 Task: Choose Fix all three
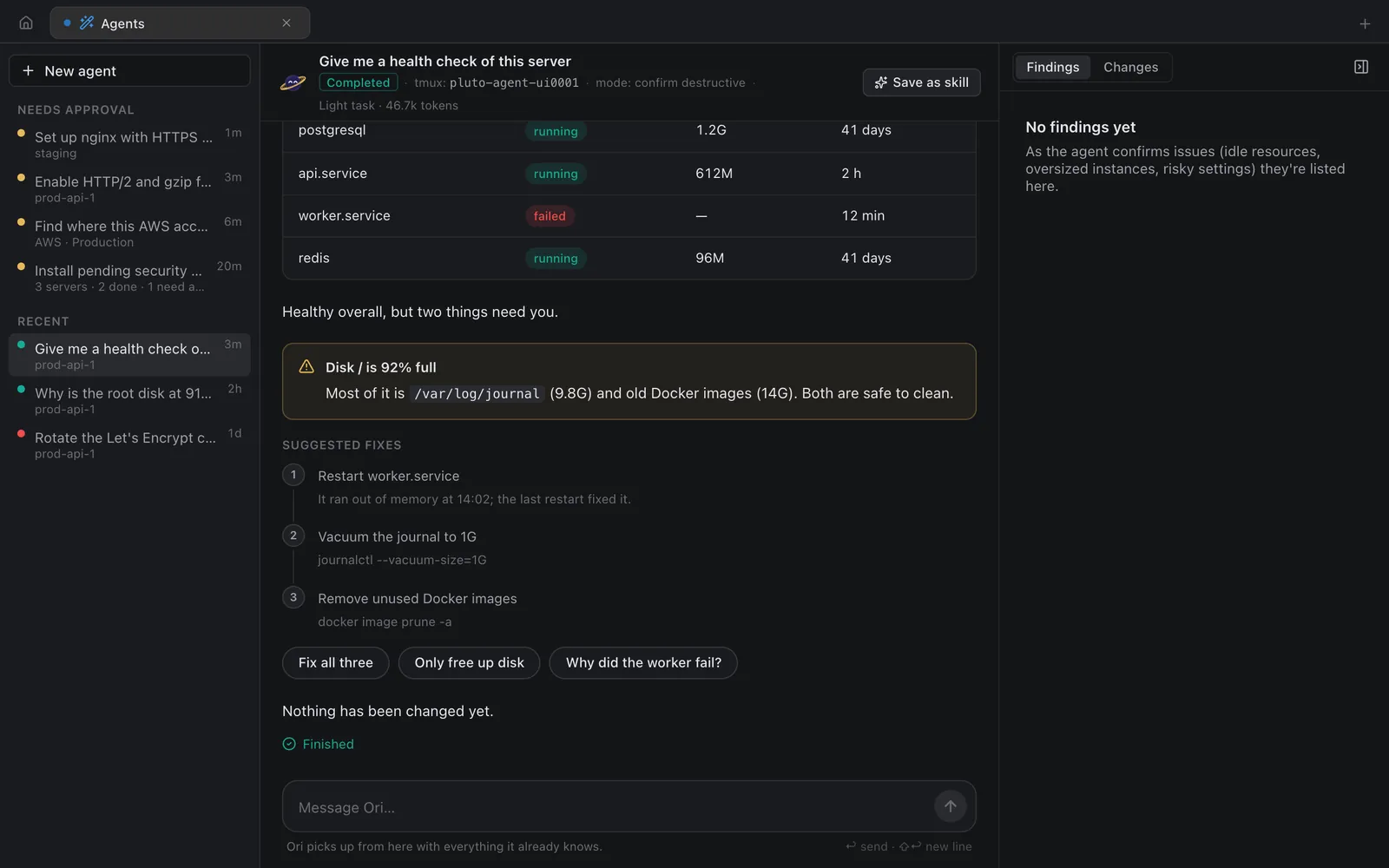(336, 662)
